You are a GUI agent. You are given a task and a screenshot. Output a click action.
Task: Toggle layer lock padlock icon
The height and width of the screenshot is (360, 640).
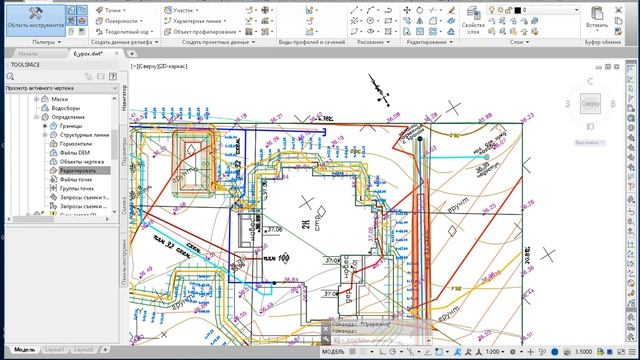tap(509, 10)
